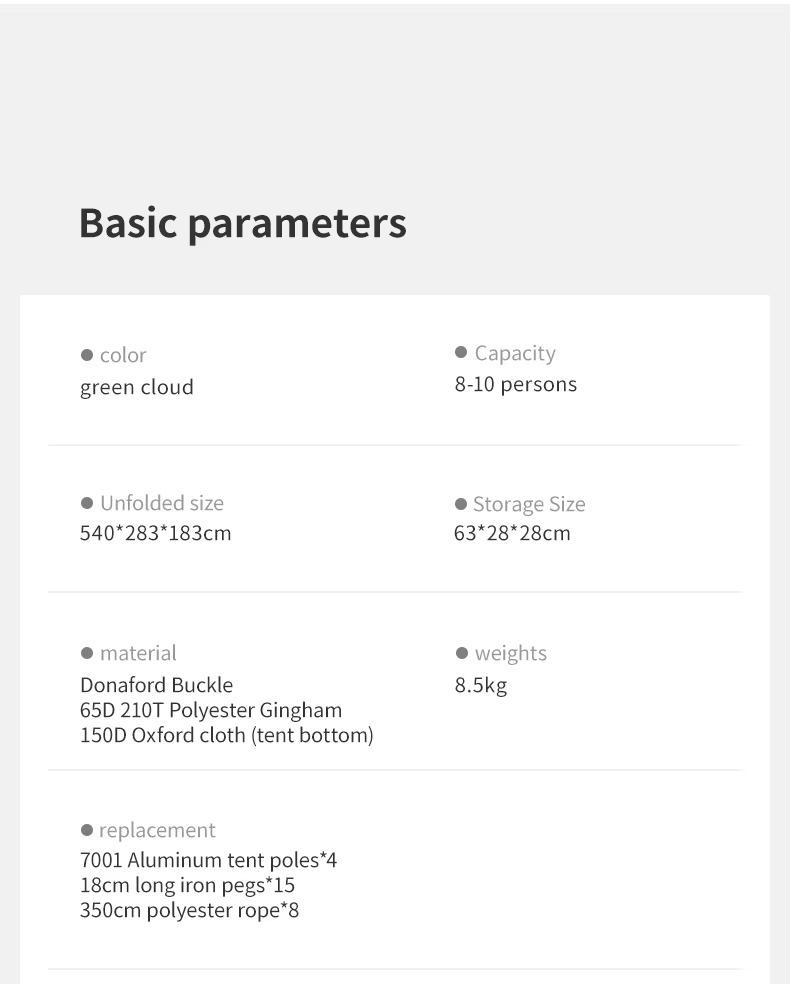Click the 8.5kg weight value
Screen dimensions: 790x984
tap(480, 686)
